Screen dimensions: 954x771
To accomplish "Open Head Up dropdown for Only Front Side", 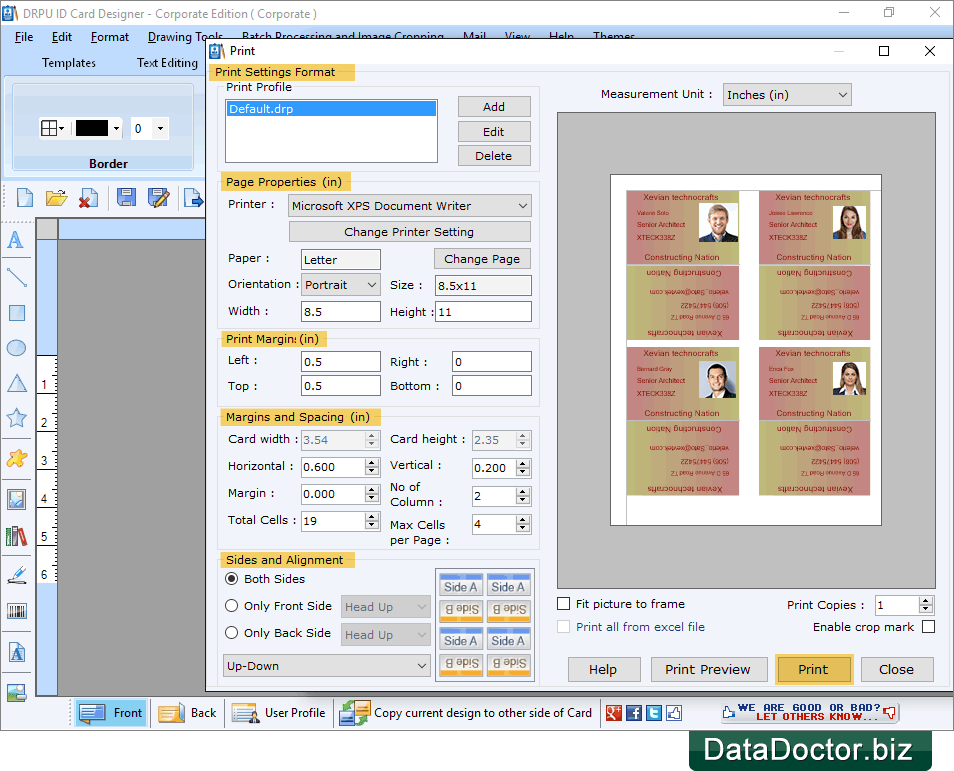I will pos(386,607).
